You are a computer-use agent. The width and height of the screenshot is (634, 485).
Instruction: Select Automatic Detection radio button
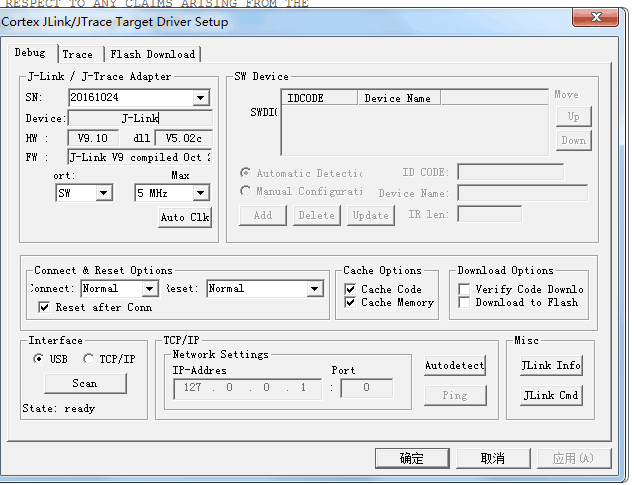(245, 173)
